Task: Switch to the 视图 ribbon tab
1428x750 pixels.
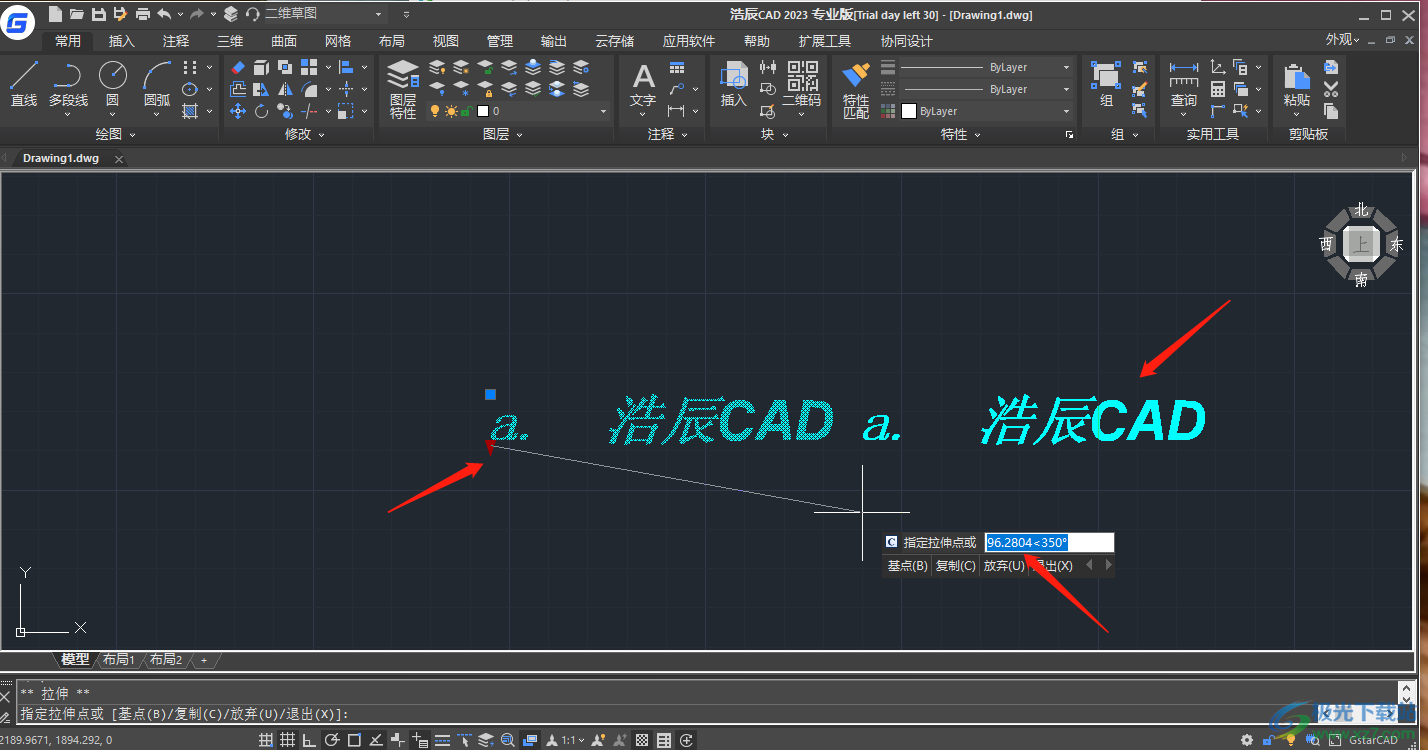Action: (x=446, y=41)
